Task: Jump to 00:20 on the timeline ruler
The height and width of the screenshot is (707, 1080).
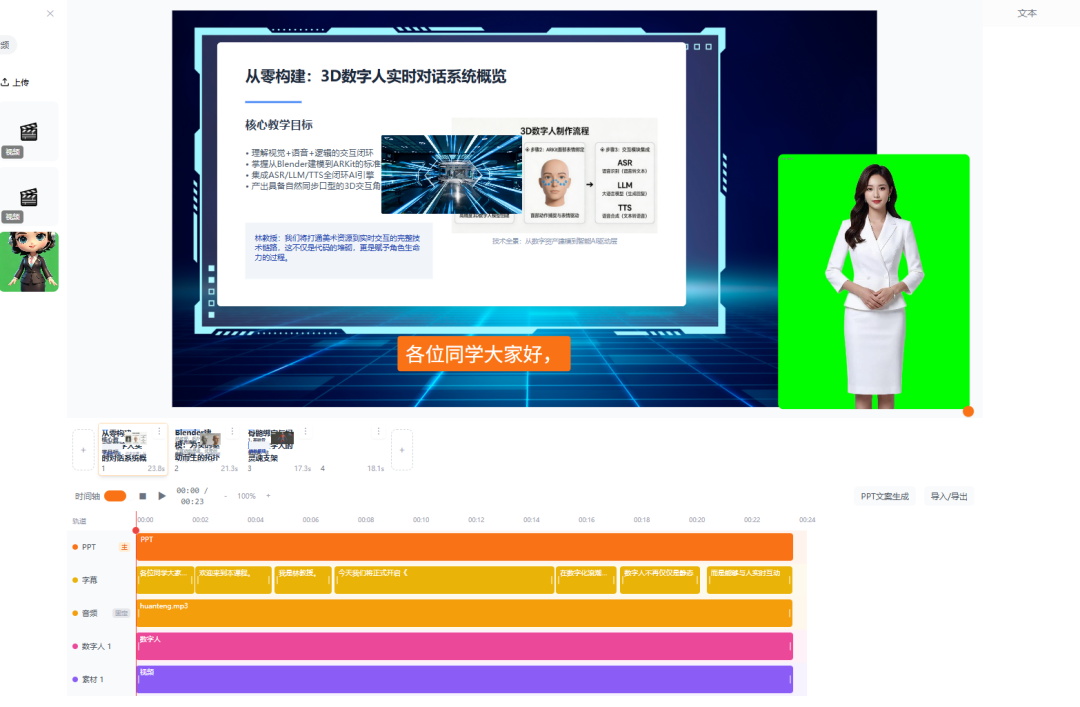Action: pos(697,520)
